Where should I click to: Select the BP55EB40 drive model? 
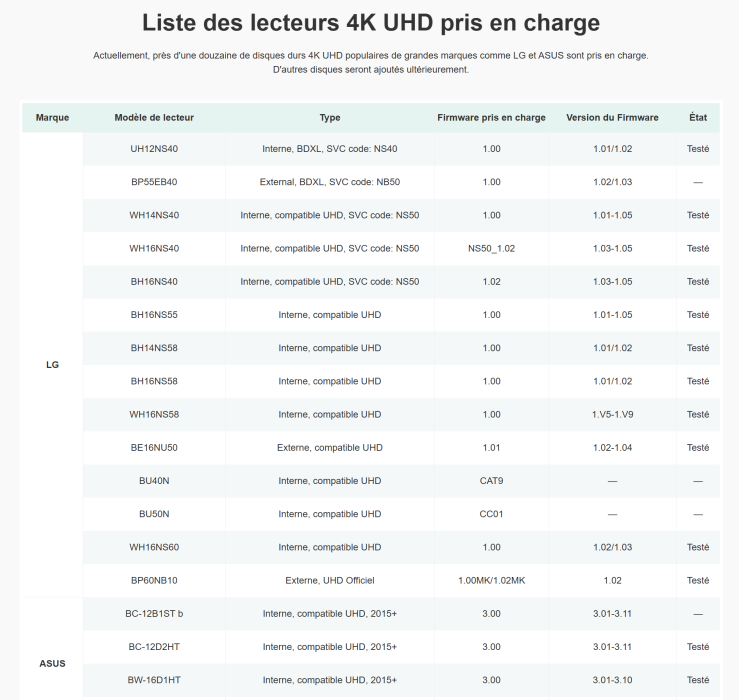tap(154, 182)
